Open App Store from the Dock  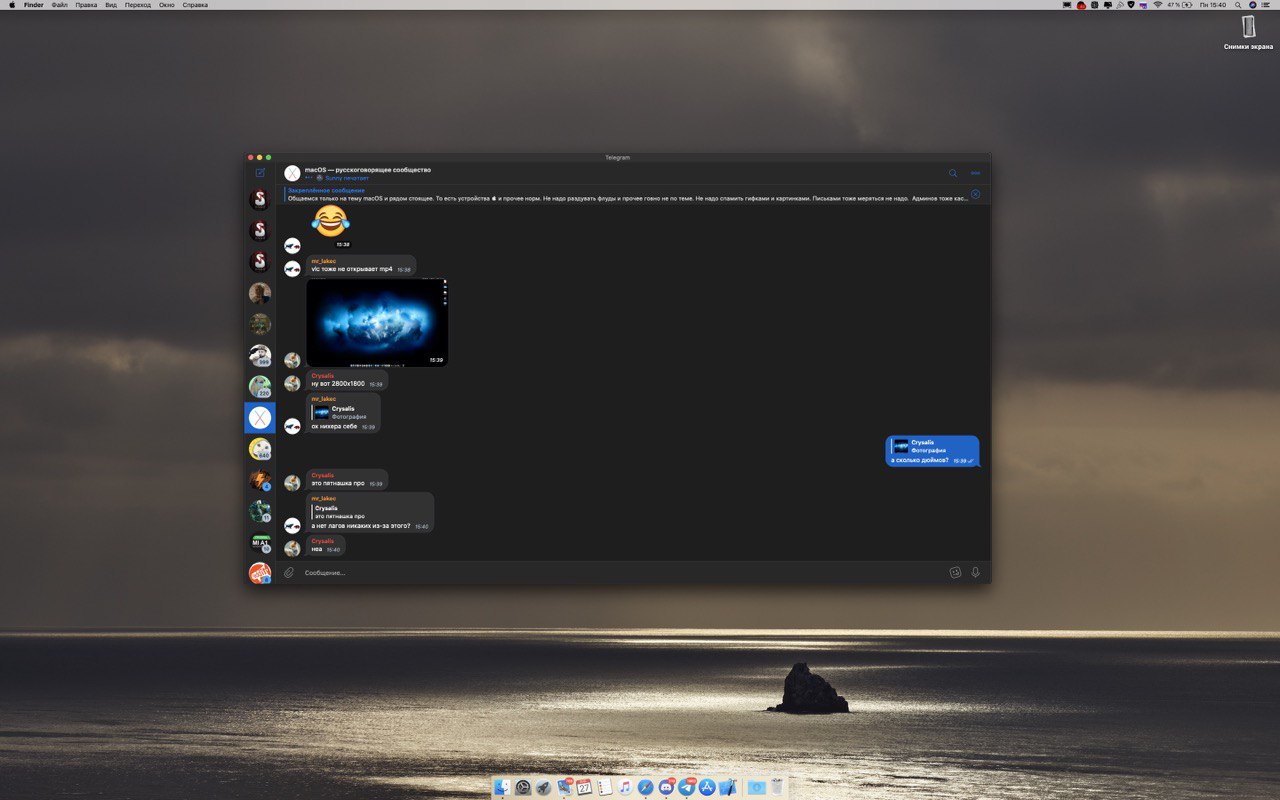[x=707, y=788]
